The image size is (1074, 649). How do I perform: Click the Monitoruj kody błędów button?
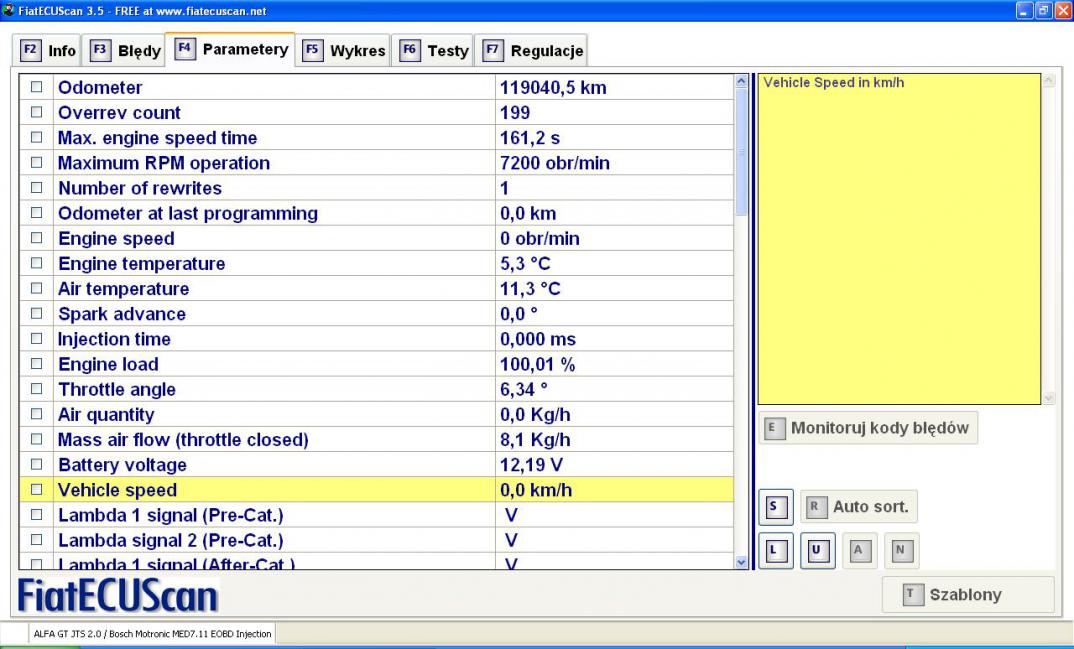click(x=868, y=429)
